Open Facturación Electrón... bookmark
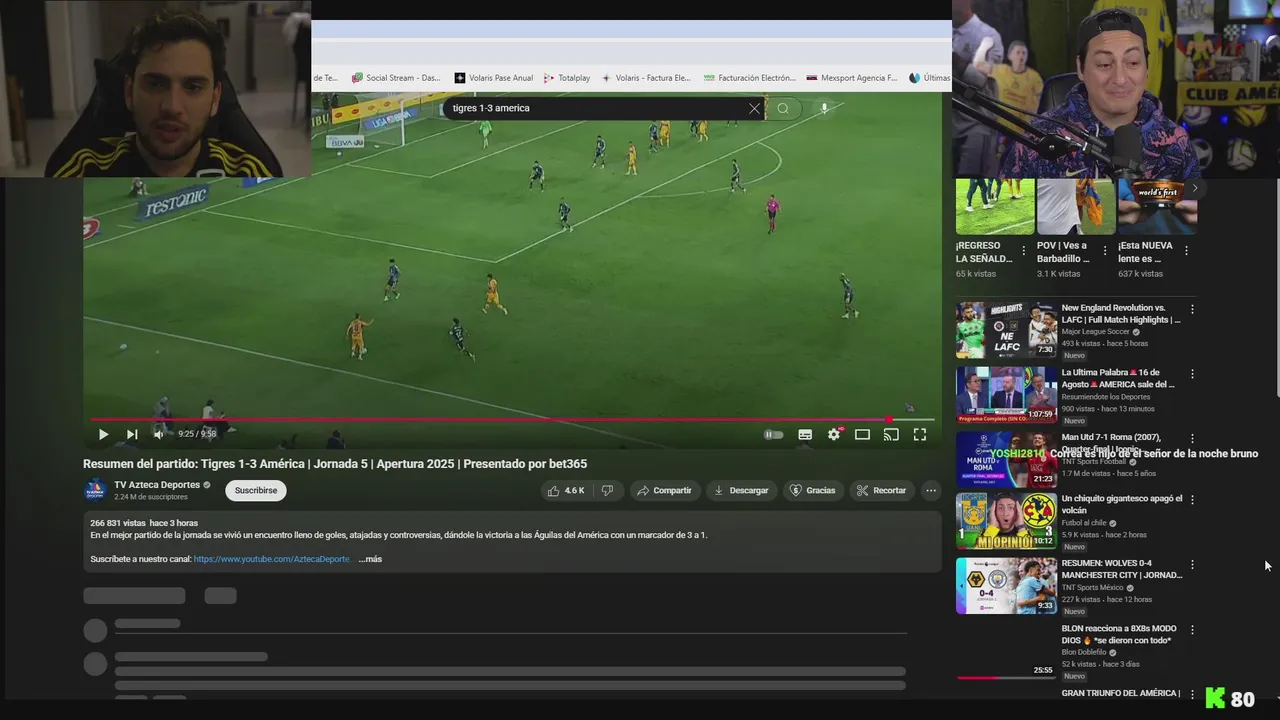 750,78
